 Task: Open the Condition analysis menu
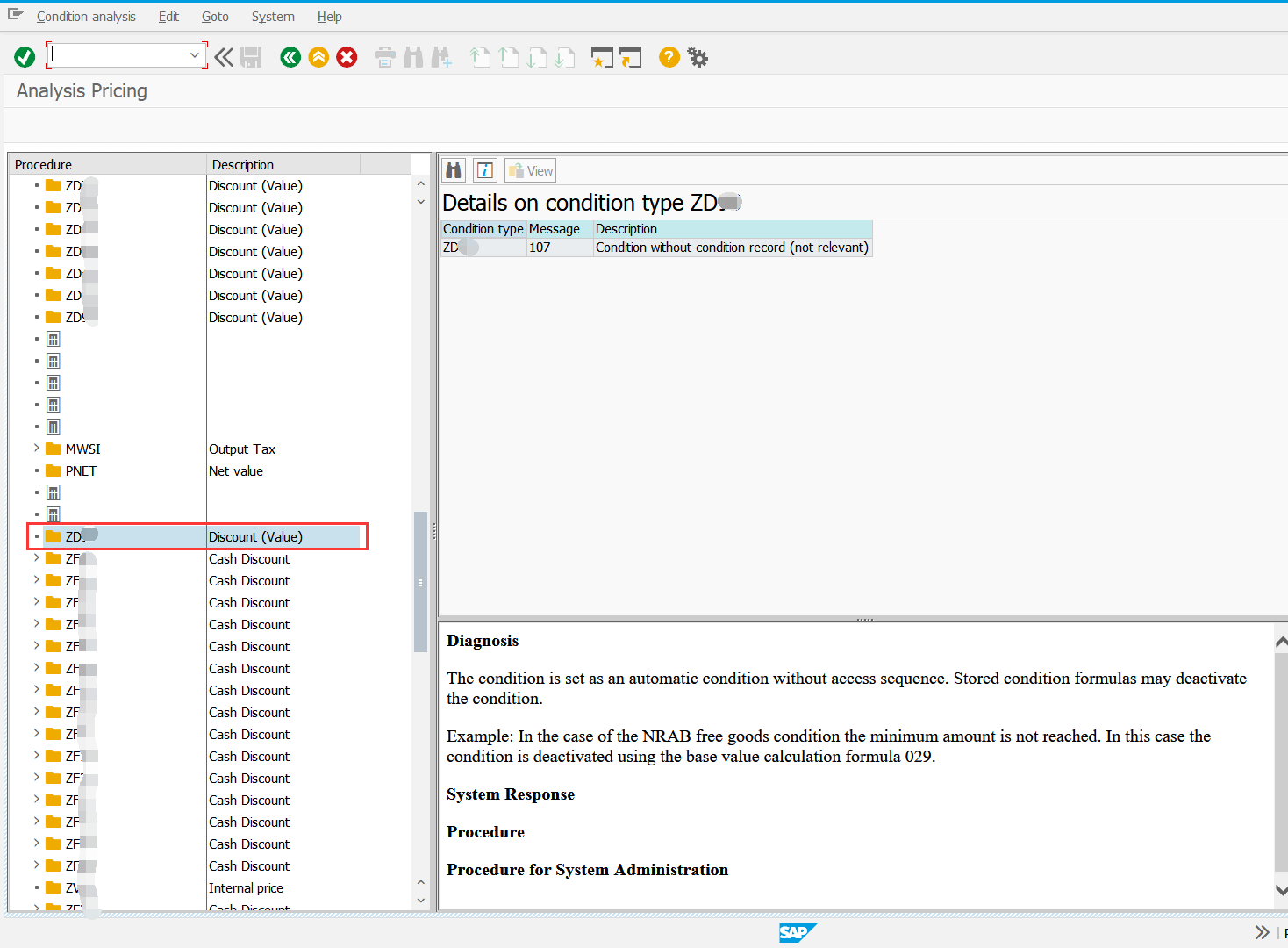click(x=86, y=17)
